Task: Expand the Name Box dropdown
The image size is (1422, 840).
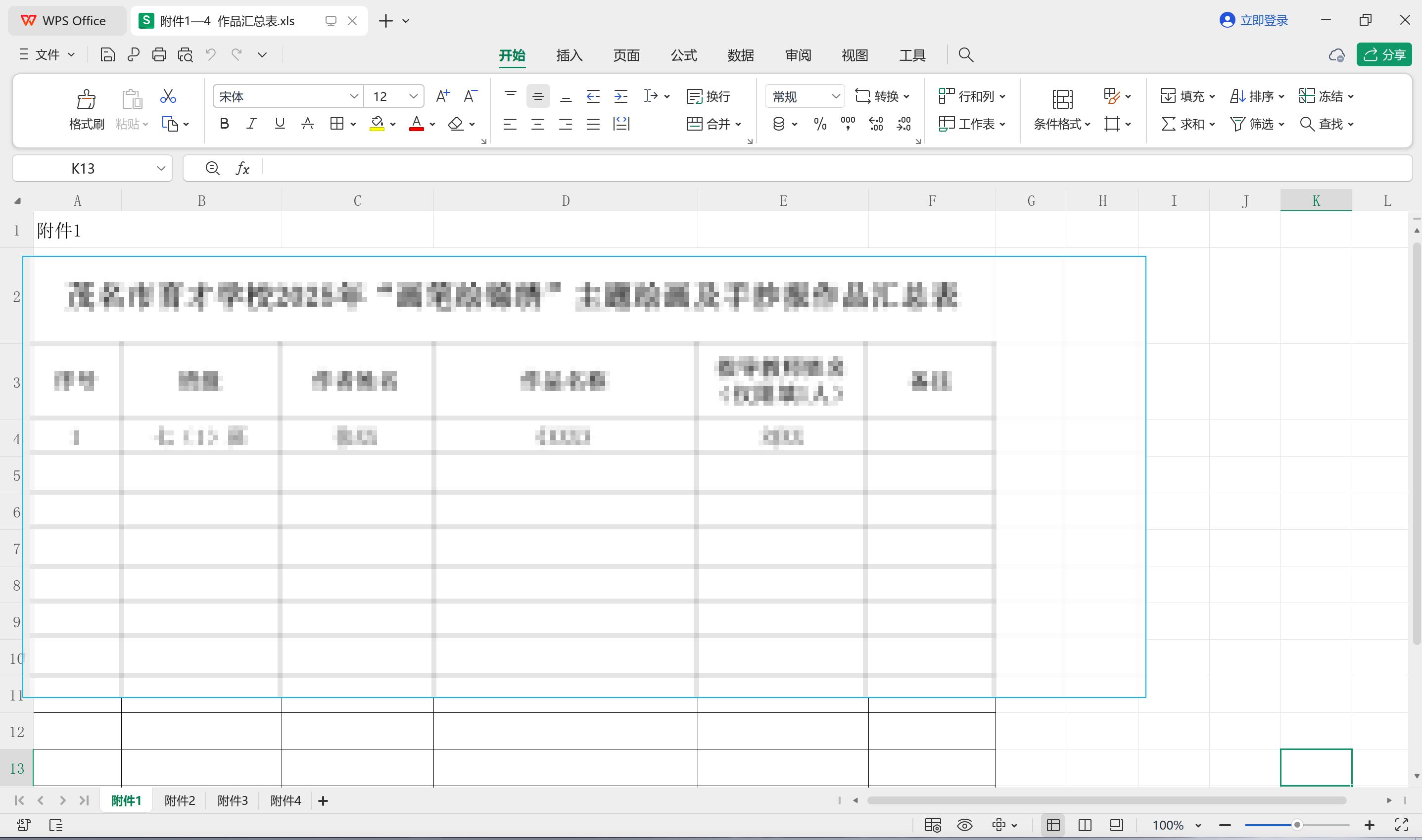Action: [161, 168]
